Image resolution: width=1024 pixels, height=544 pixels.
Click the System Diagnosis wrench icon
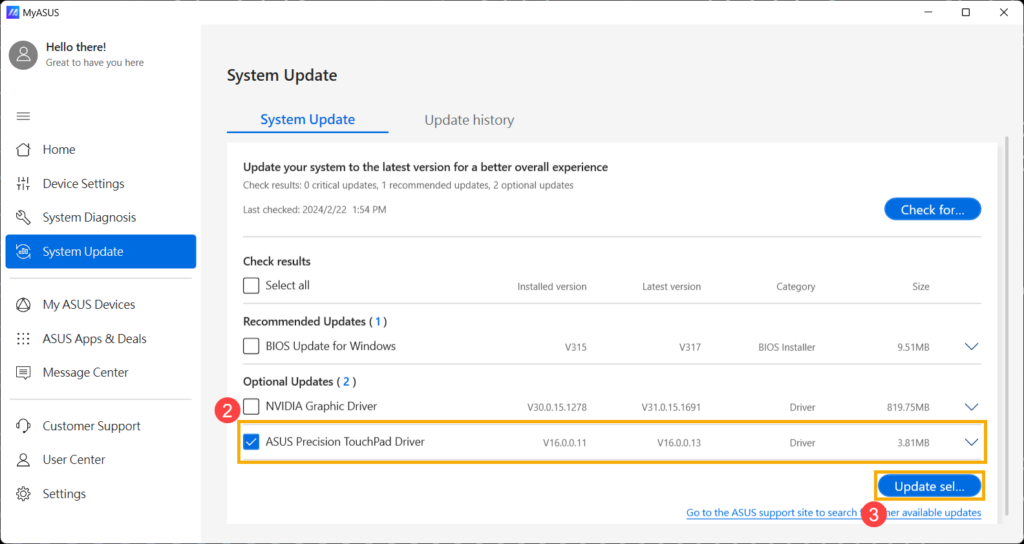pyautogui.click(x=24, y=217)
